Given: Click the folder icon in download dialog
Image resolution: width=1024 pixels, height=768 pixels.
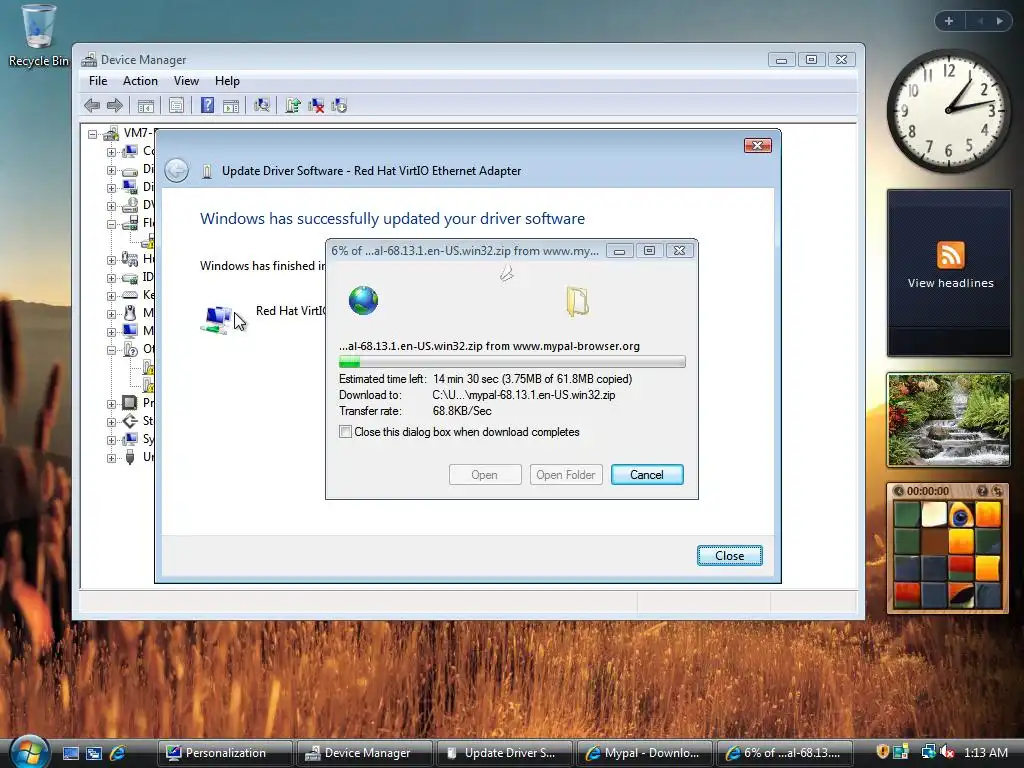Looking at the screenshot, I should click(577, 301).
